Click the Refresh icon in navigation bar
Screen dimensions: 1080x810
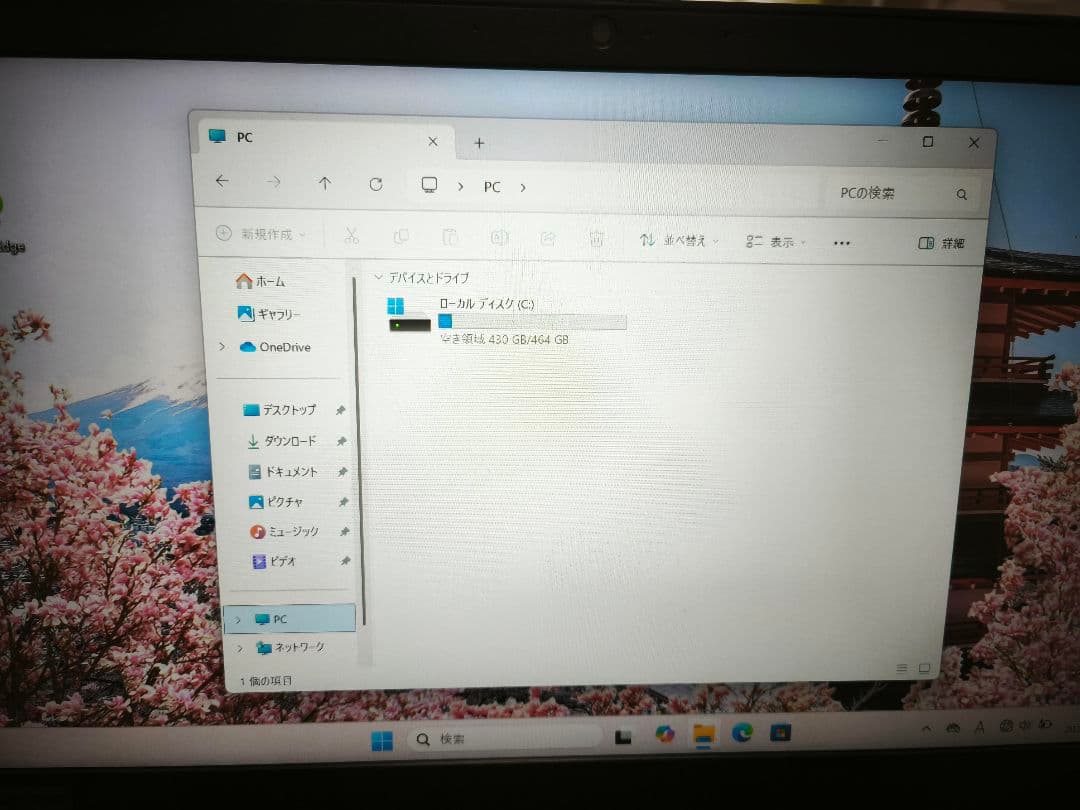pyautogui.click(x=376, y=184)
